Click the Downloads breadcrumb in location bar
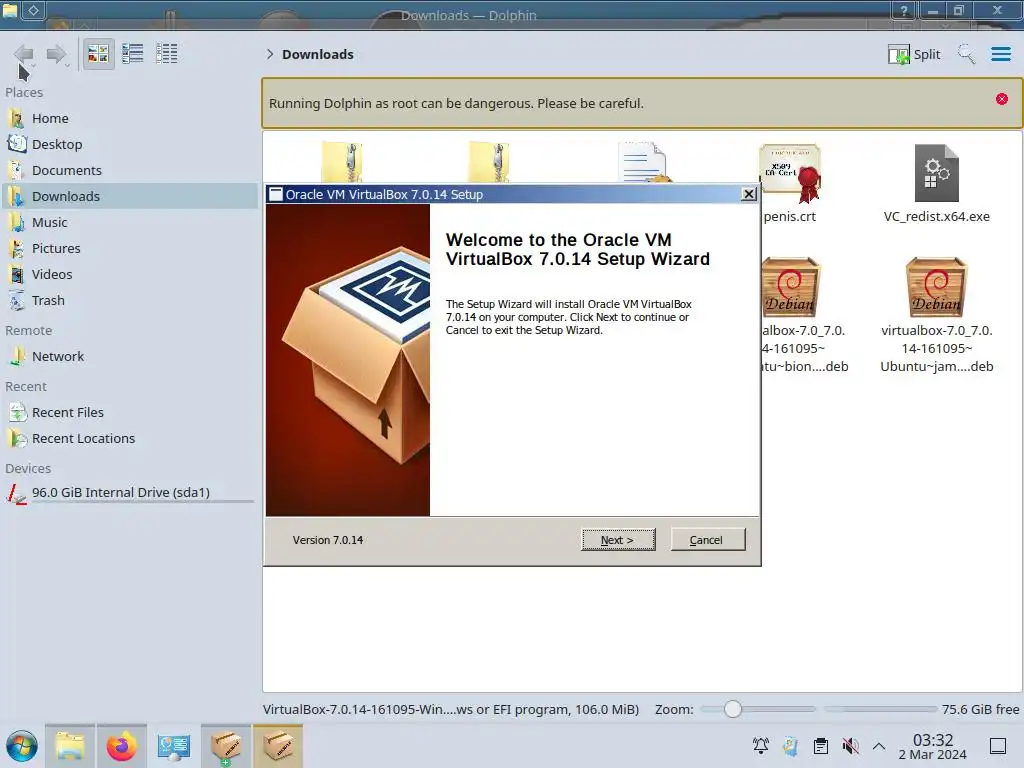The image size is (1024, 768). point(317,54)
